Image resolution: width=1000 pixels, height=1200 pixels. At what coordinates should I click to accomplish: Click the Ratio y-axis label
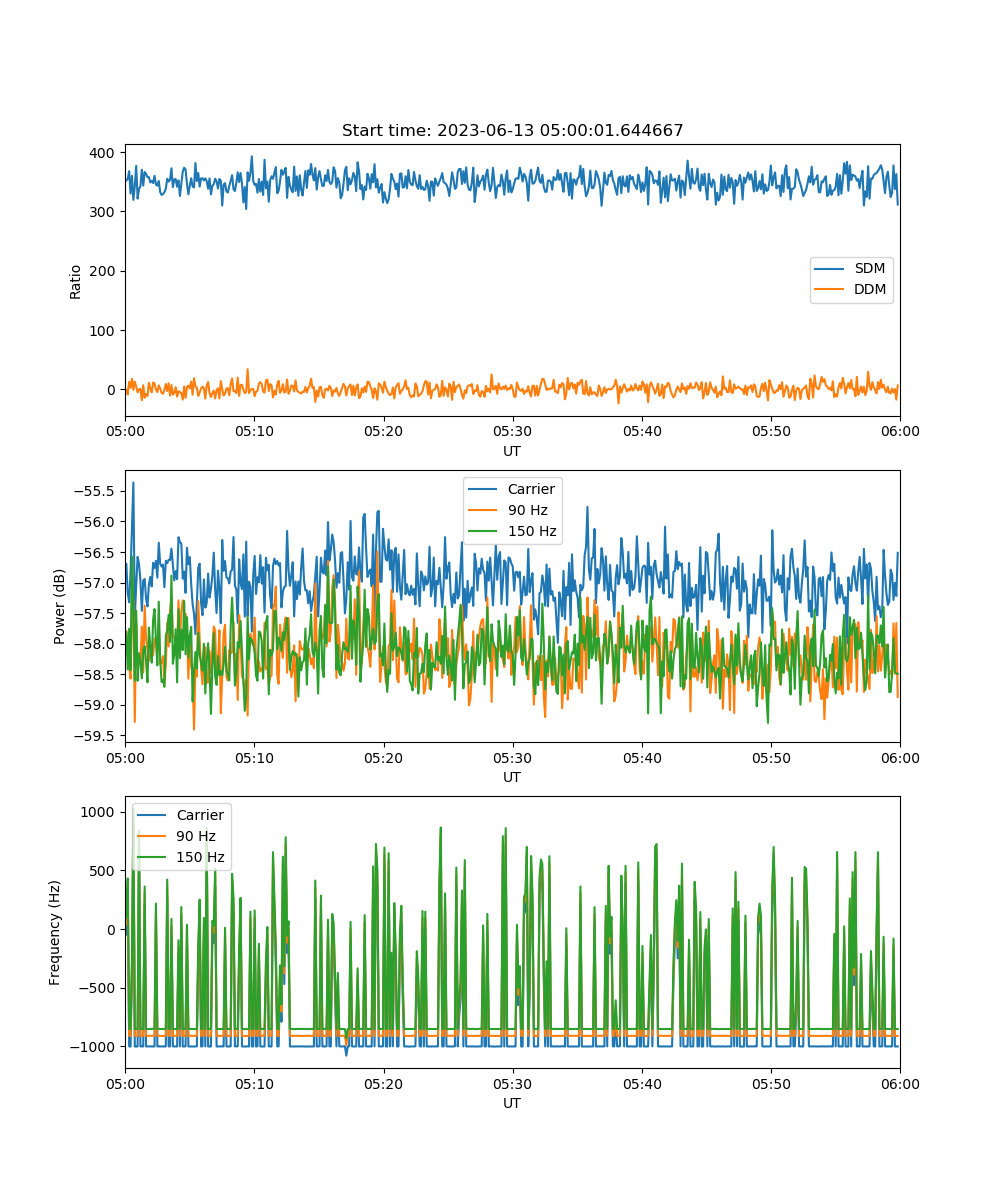pyautogui.click(x=76, y=280)
